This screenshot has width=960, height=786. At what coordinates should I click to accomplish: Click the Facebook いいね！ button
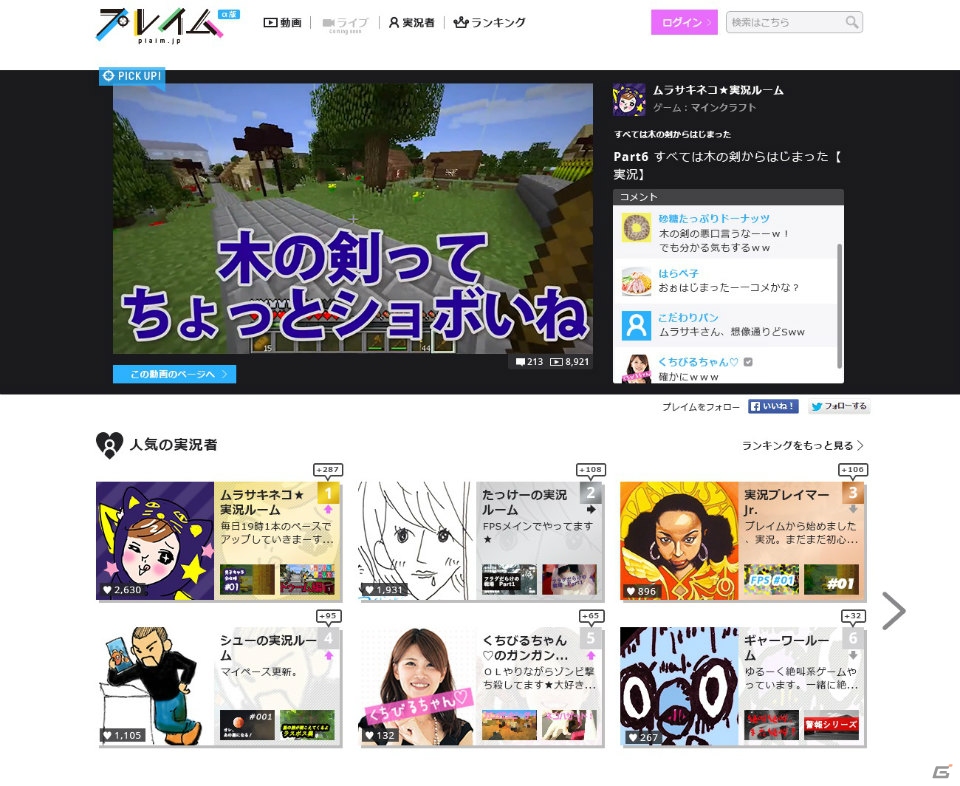point(773,406)
